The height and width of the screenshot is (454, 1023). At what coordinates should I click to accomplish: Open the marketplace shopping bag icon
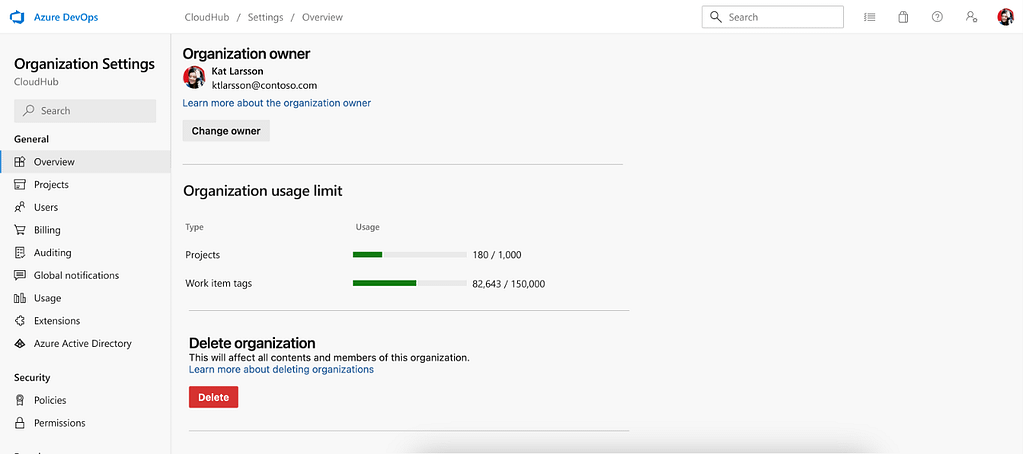coord(903,17)
